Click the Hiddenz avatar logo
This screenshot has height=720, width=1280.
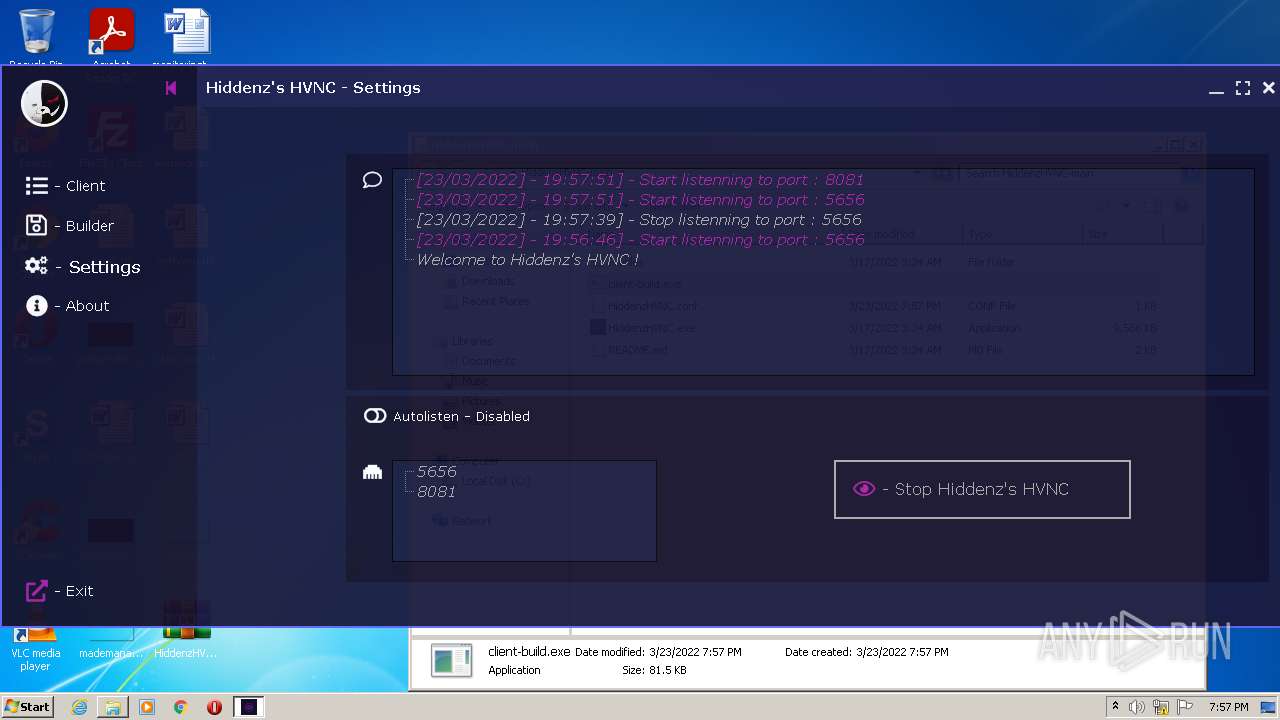[44, 103]
